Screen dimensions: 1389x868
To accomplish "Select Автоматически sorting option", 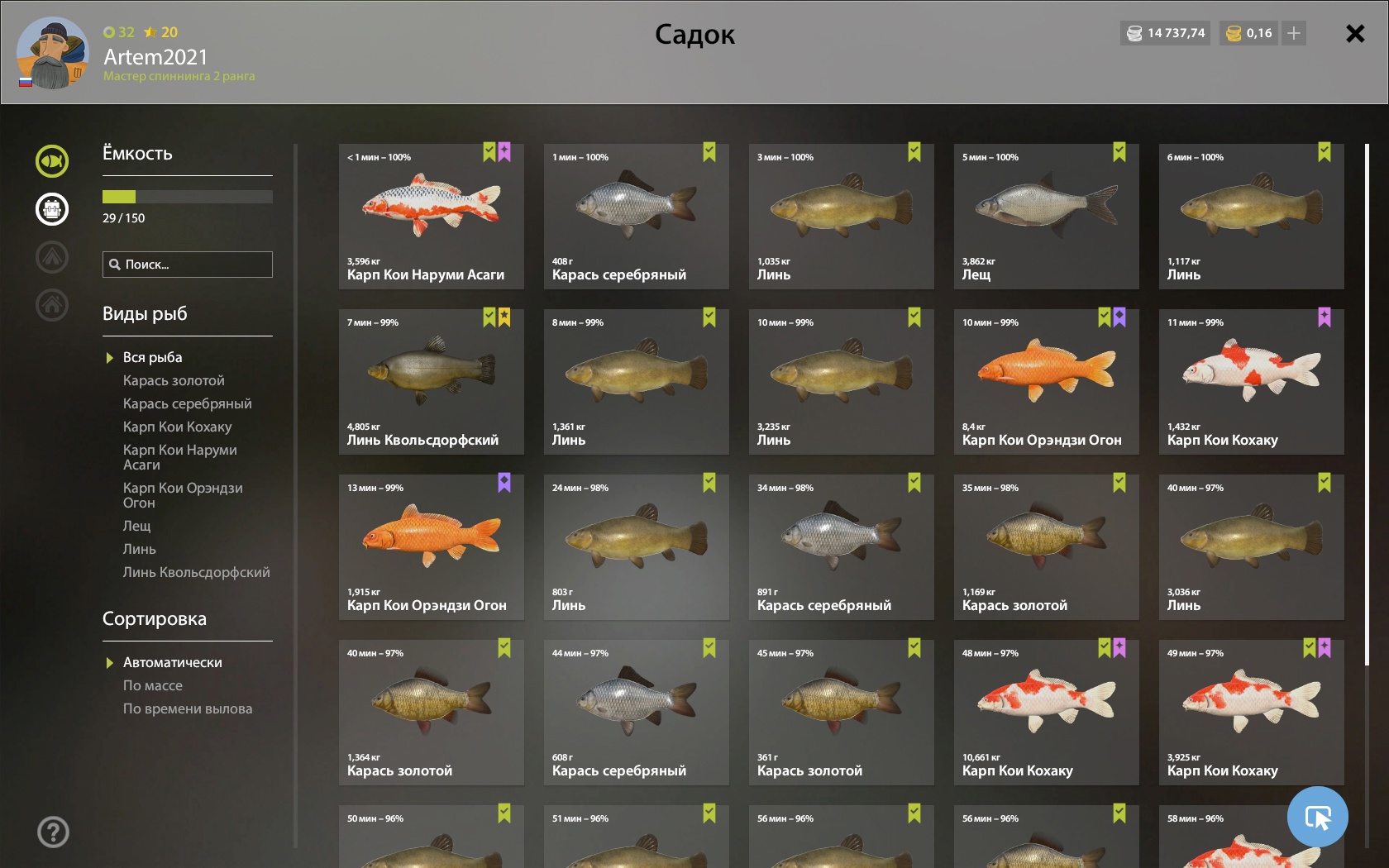I will tap(172, 662).
